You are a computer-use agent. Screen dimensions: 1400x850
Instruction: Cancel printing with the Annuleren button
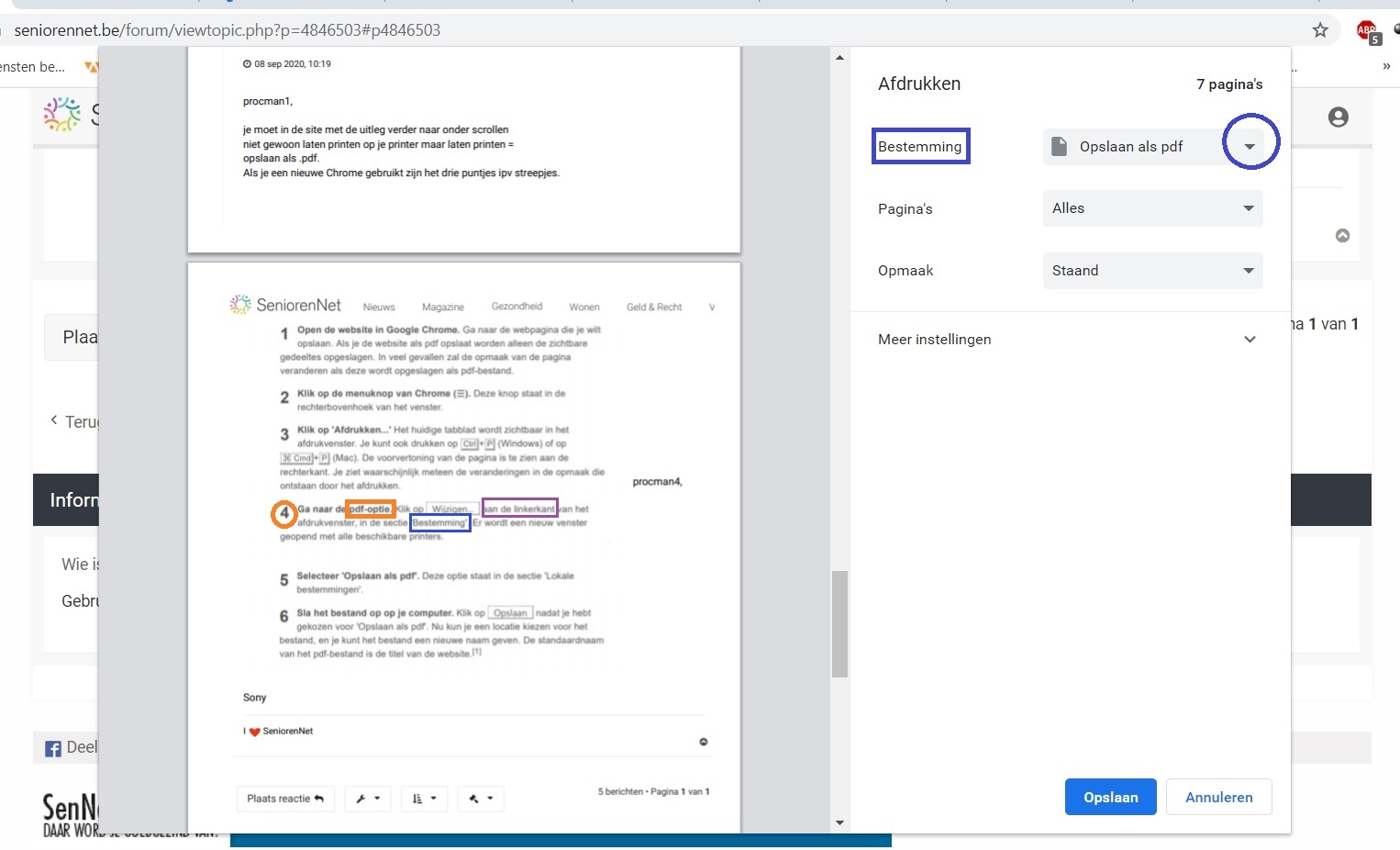1218,797
